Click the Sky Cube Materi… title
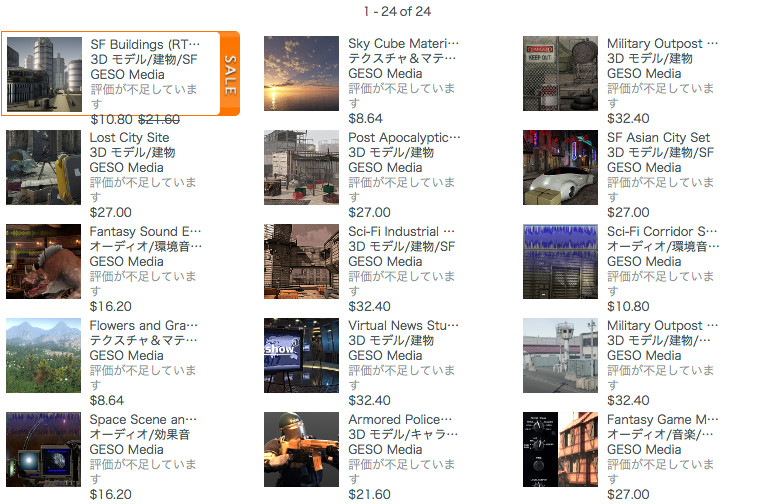 tap(403, 43)
